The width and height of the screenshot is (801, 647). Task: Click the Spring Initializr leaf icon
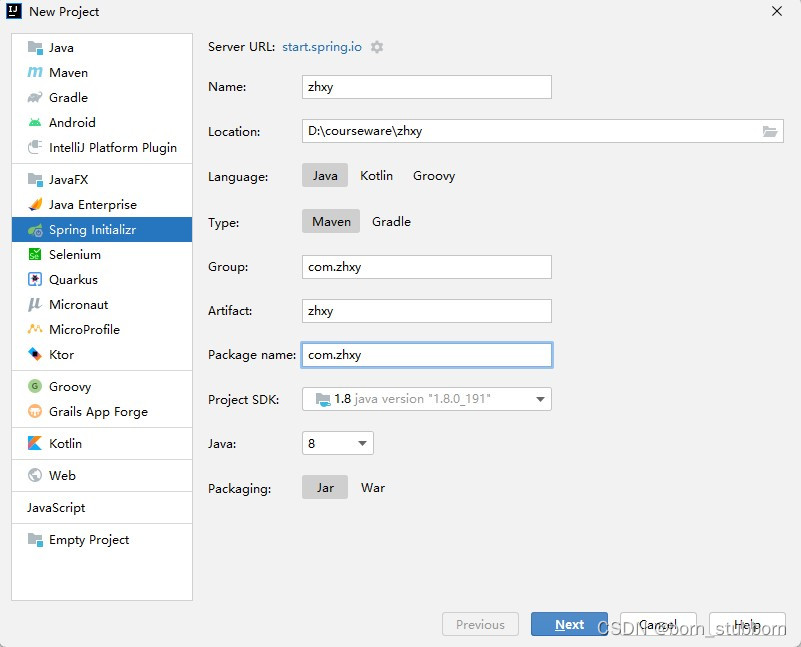[35, 230]
